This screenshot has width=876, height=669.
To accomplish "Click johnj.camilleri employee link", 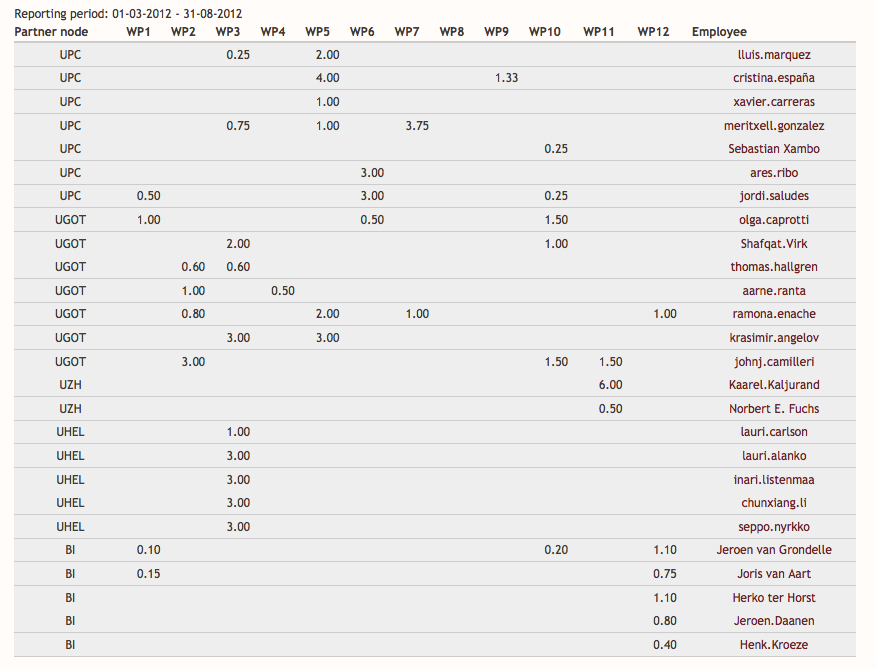I will [774, 362].
